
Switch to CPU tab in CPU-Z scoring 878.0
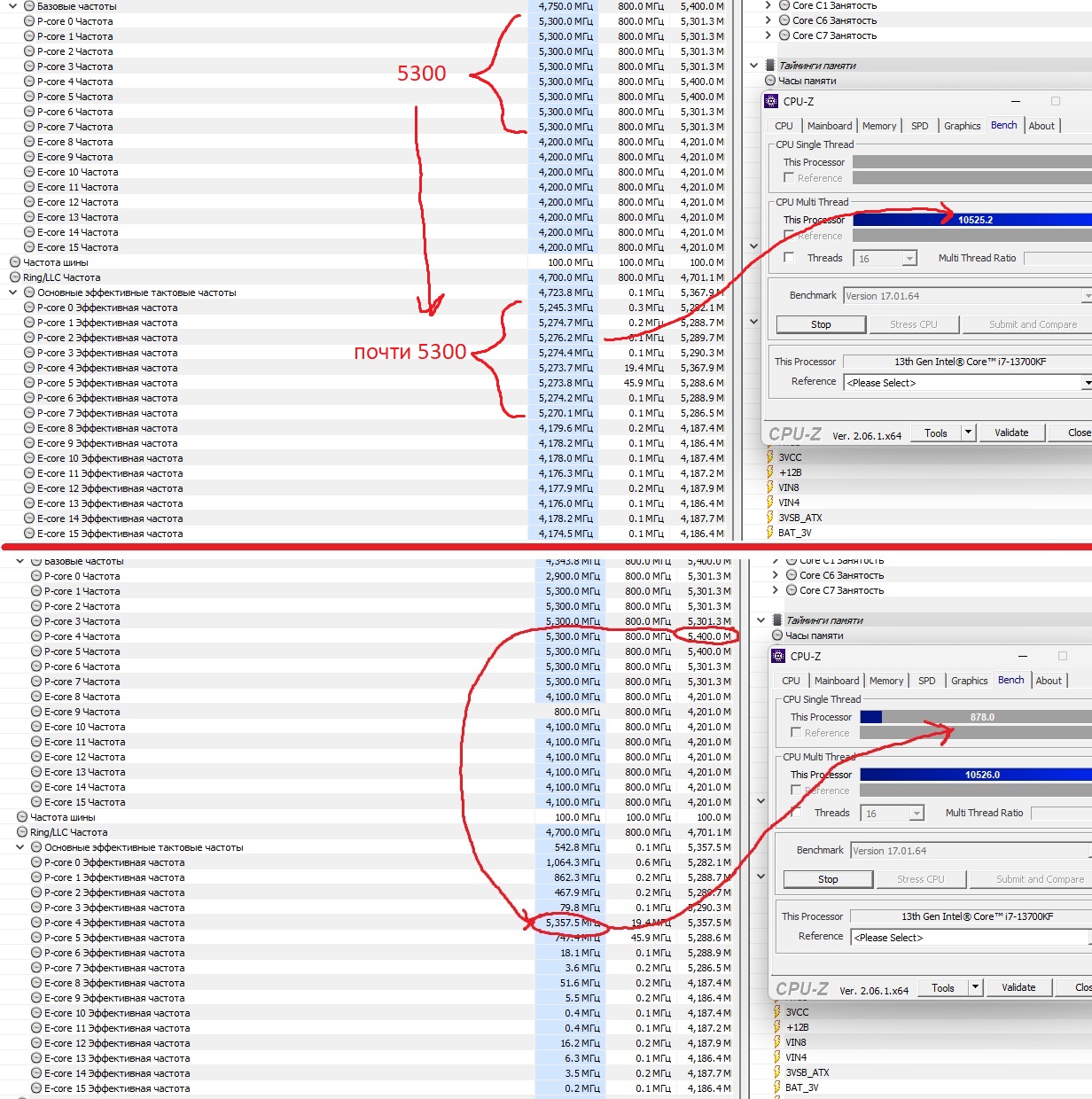[791, 681]
